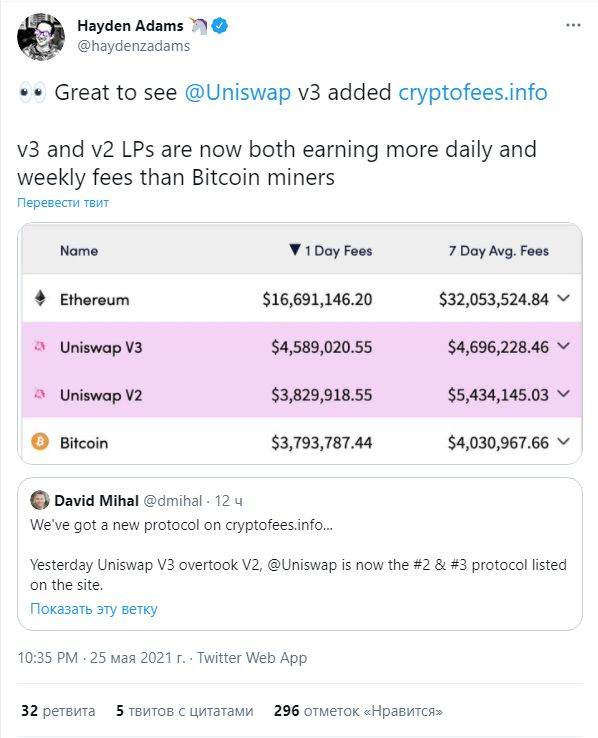Expand the Uniswap V3 row chevron
Viewport: 598px width, 738px height.
[563, 346]
